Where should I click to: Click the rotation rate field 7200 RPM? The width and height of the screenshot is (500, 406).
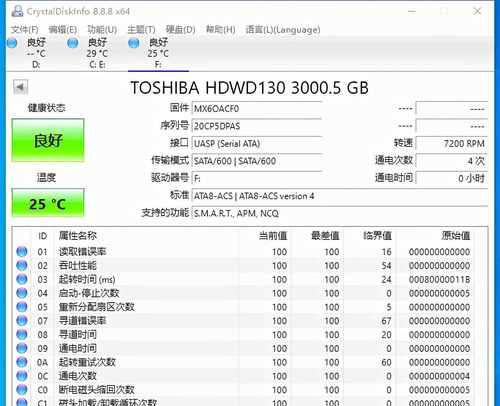(x=452, y=144)
